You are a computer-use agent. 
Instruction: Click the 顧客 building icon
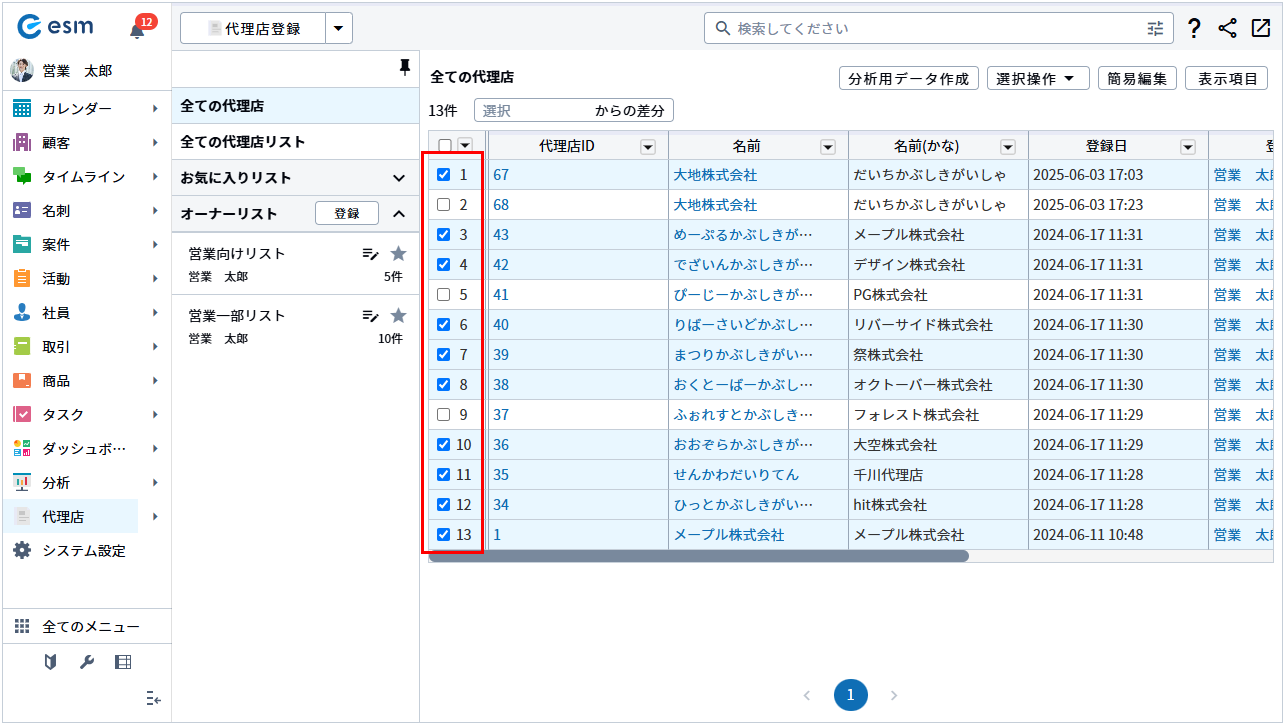[22, 142]
